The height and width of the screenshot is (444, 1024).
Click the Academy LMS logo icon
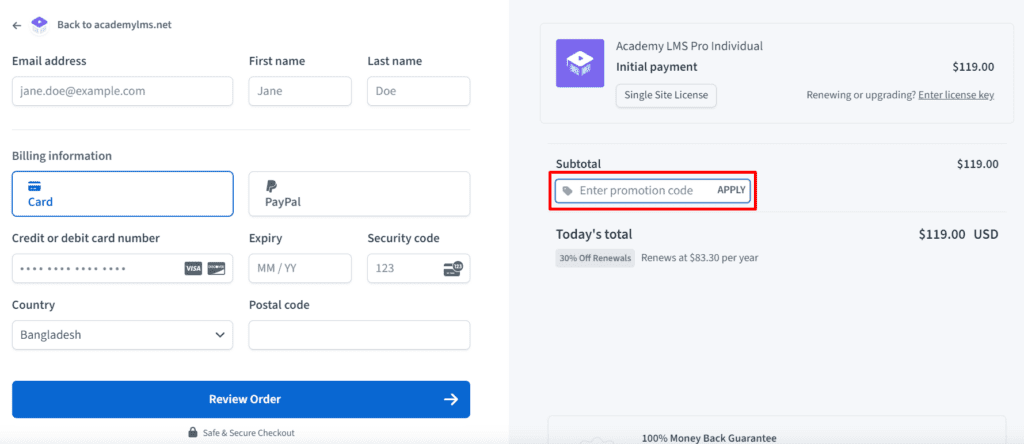pyautogui.click(x=39, y=23)
